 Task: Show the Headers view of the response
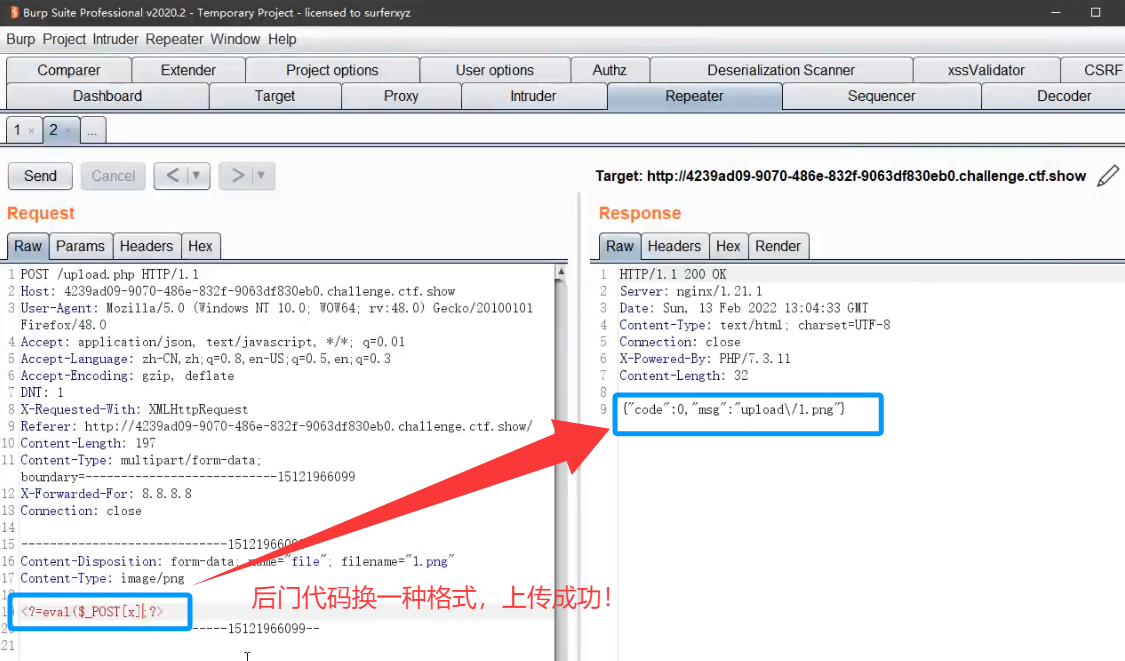tap(674, 246)
